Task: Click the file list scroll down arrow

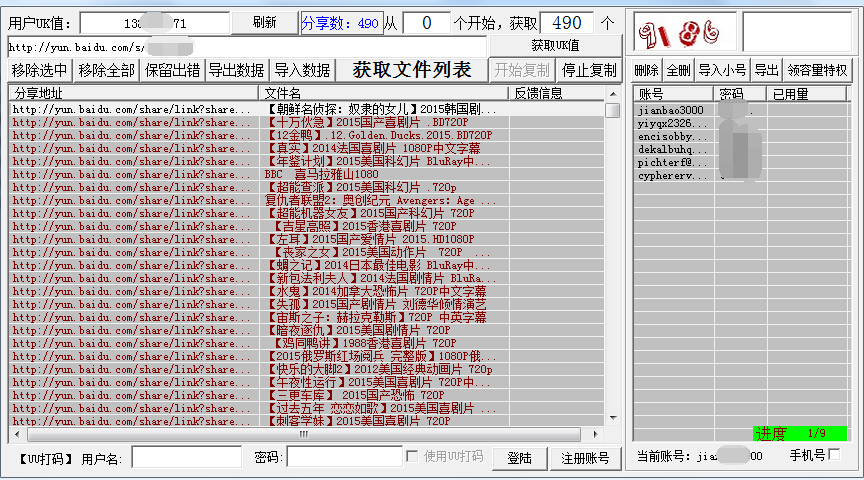Action: 613,418
